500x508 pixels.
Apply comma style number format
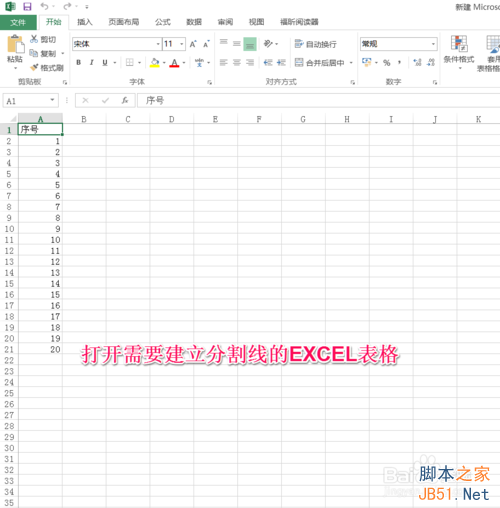399,62
